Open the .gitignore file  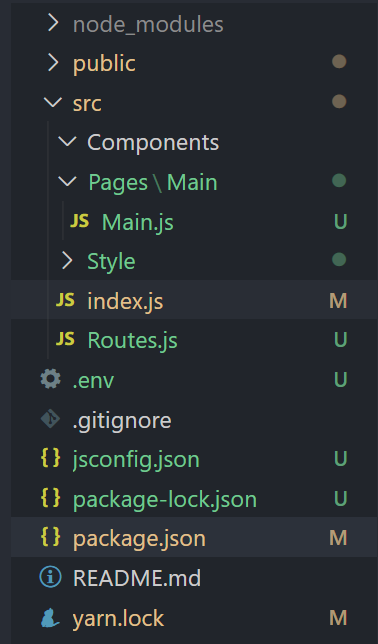point(122,421)
